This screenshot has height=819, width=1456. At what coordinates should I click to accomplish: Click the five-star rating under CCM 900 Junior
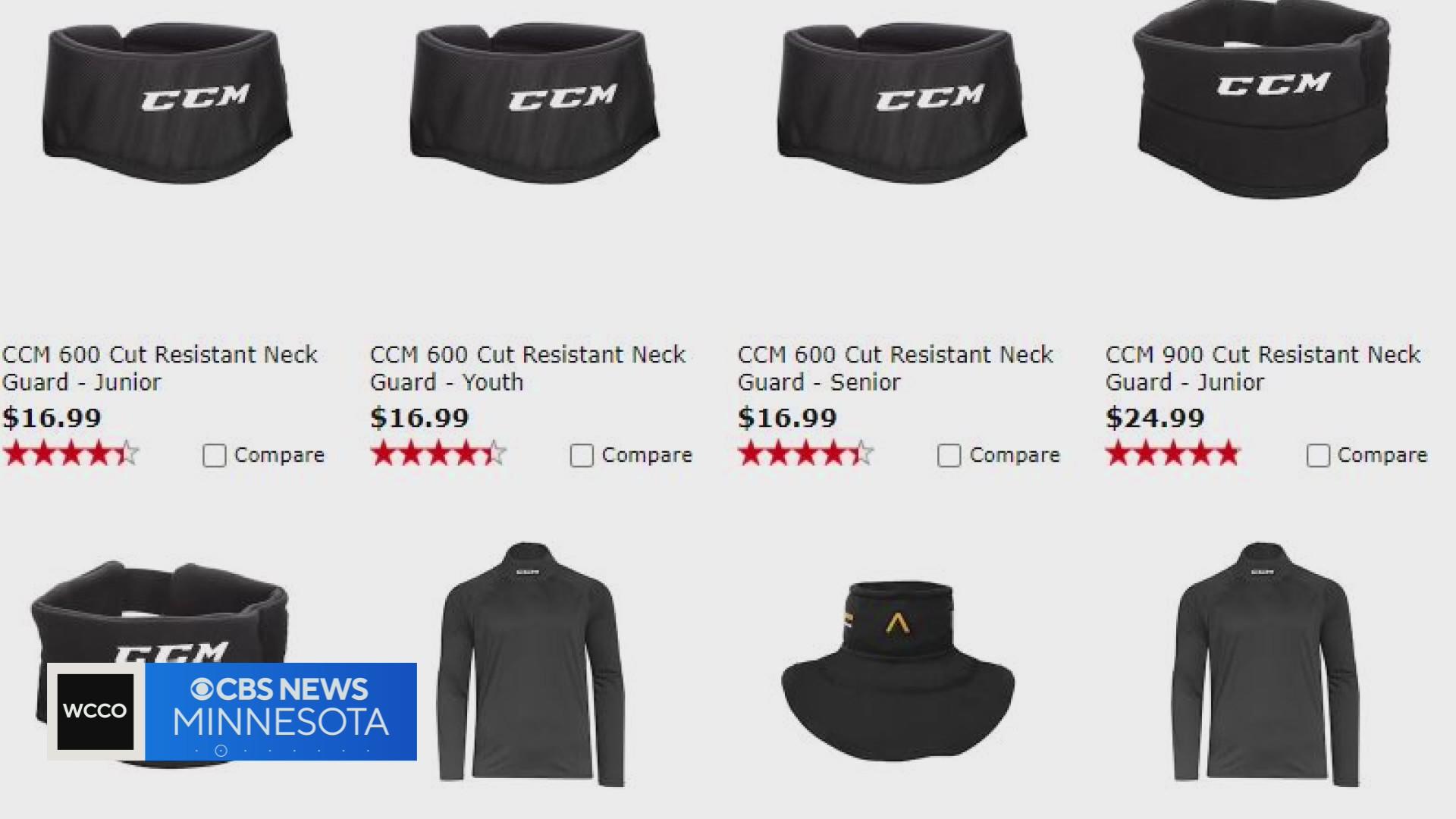point(1173,454)
